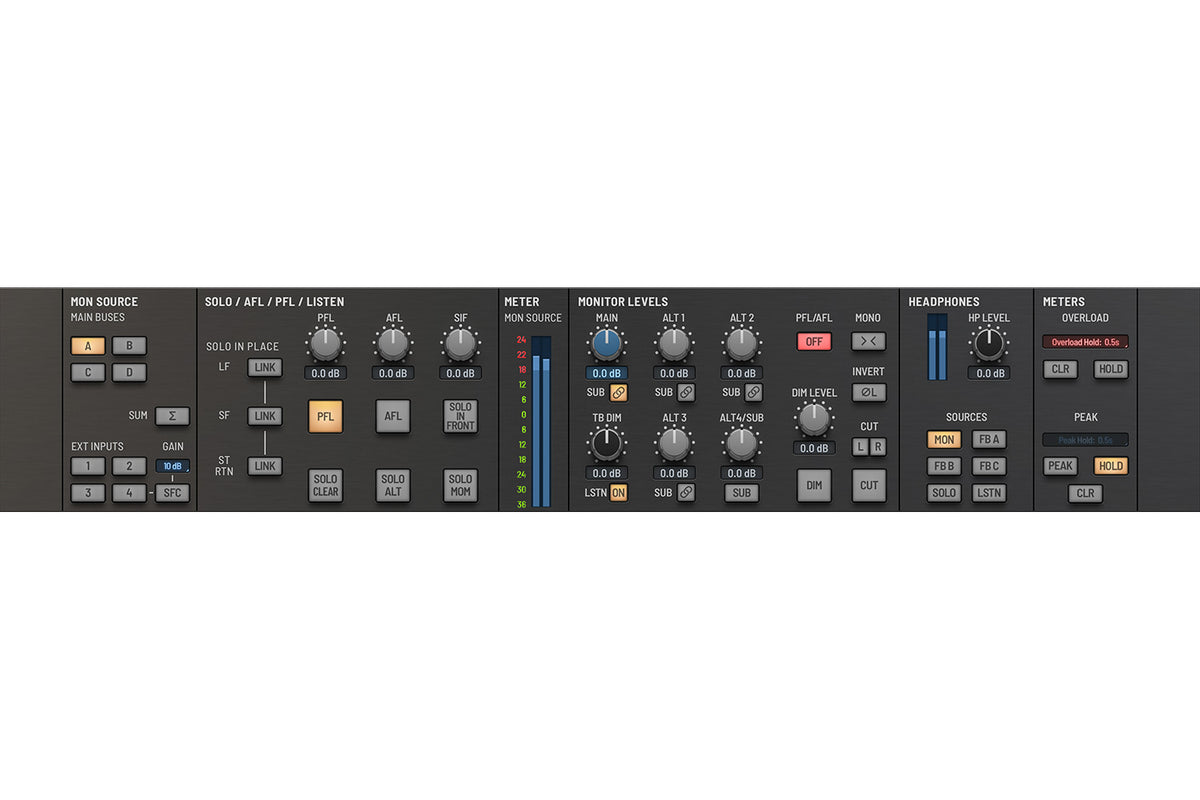This screenshot has height=800, width=1200.
Task: Toggle the PFL/AFL OFF button
Action: [x=814, y=342]
